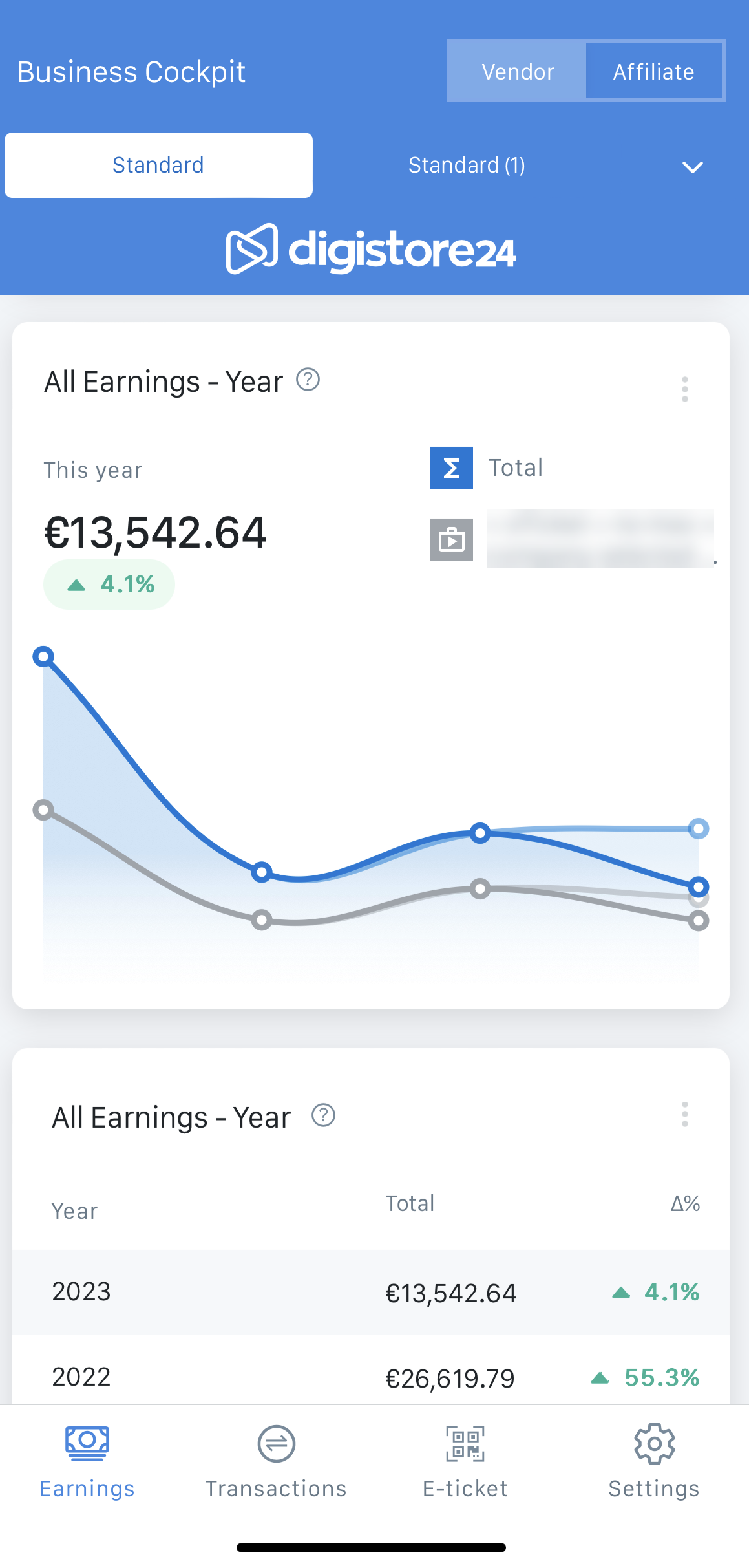Open three-dot menu on the earnings chart card
The image size is (749, 1568).
(684, 389)
